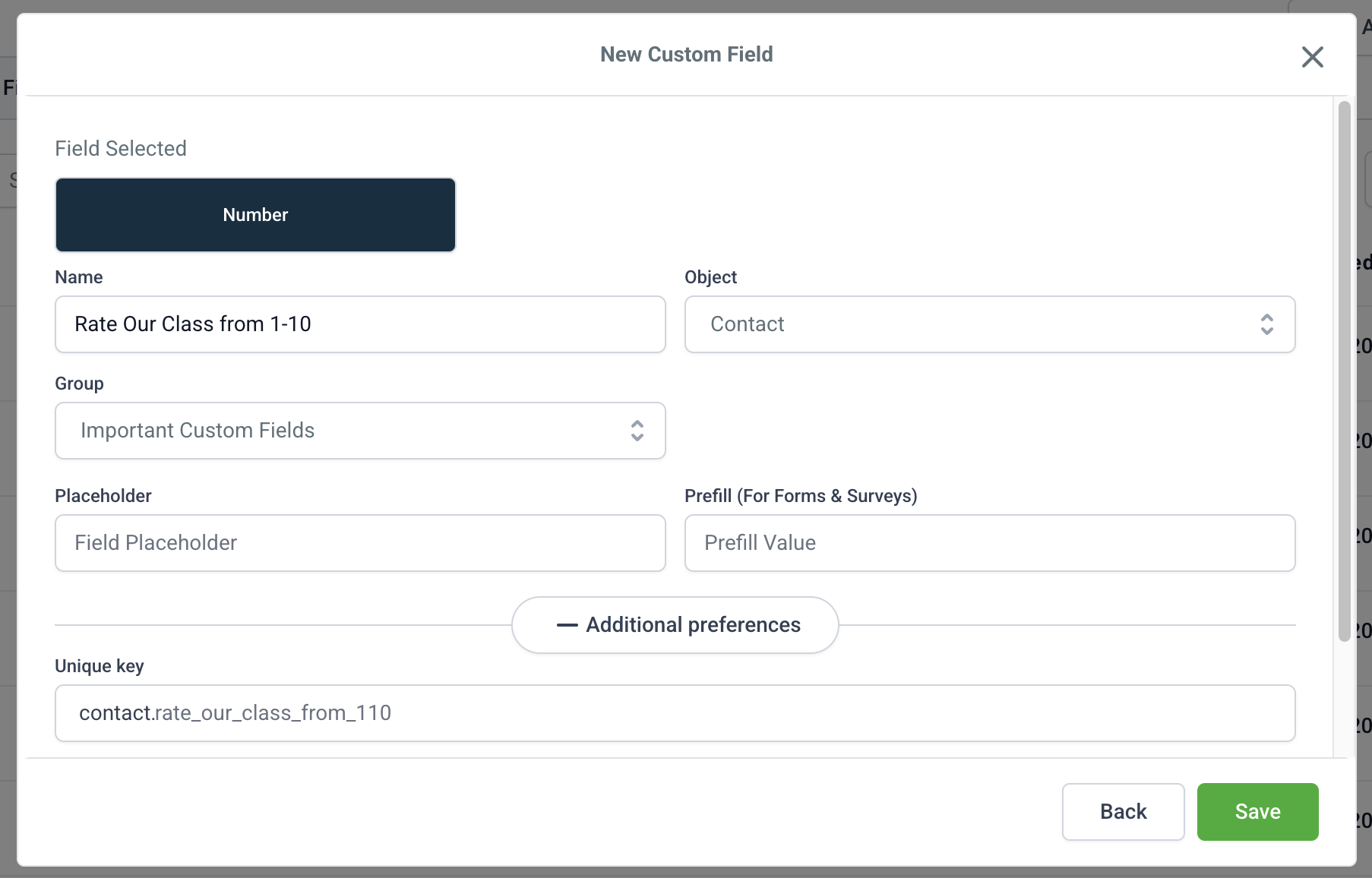1372x878 pixels.
Task: Click the 'Name' label above the input
Action: pos(79,277)
